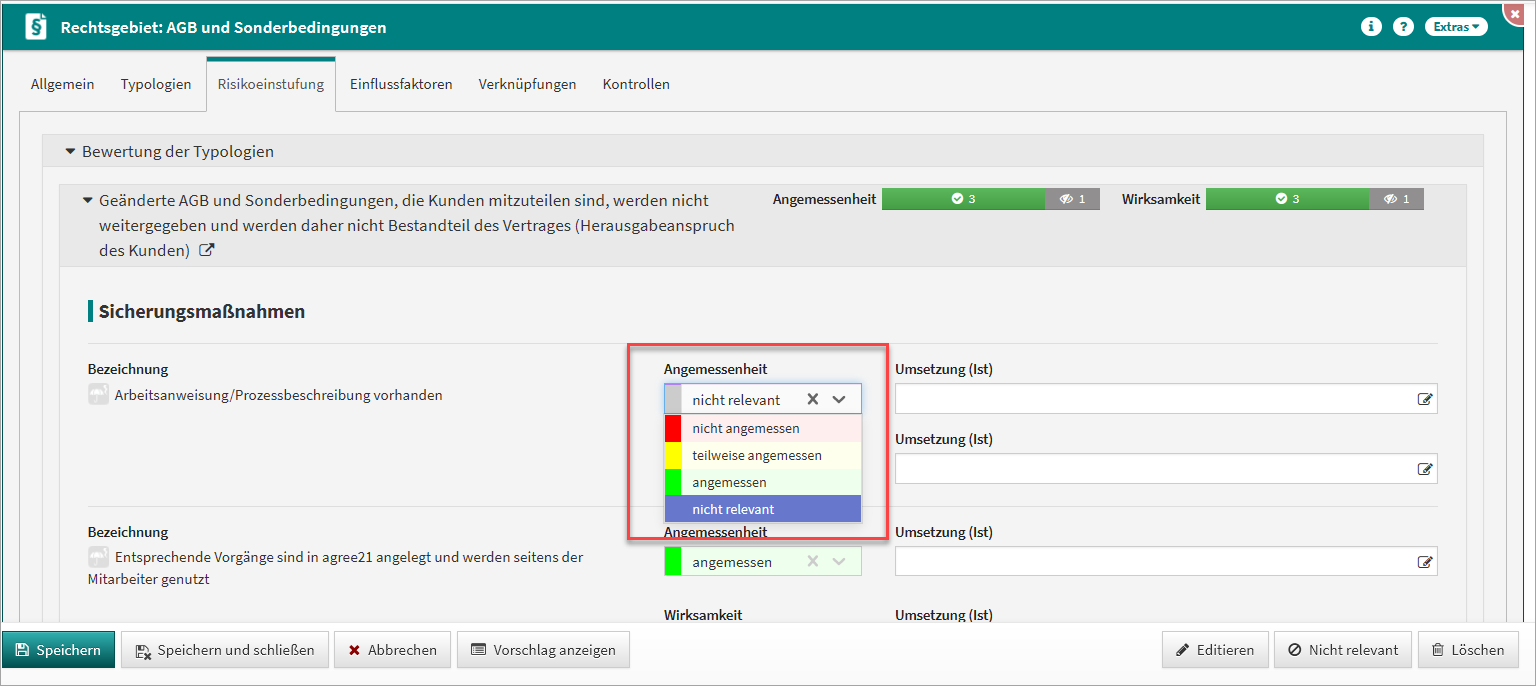The image size is (1536, 686).
Task: Open the help question mark icon
Action: pos(1403,27)
